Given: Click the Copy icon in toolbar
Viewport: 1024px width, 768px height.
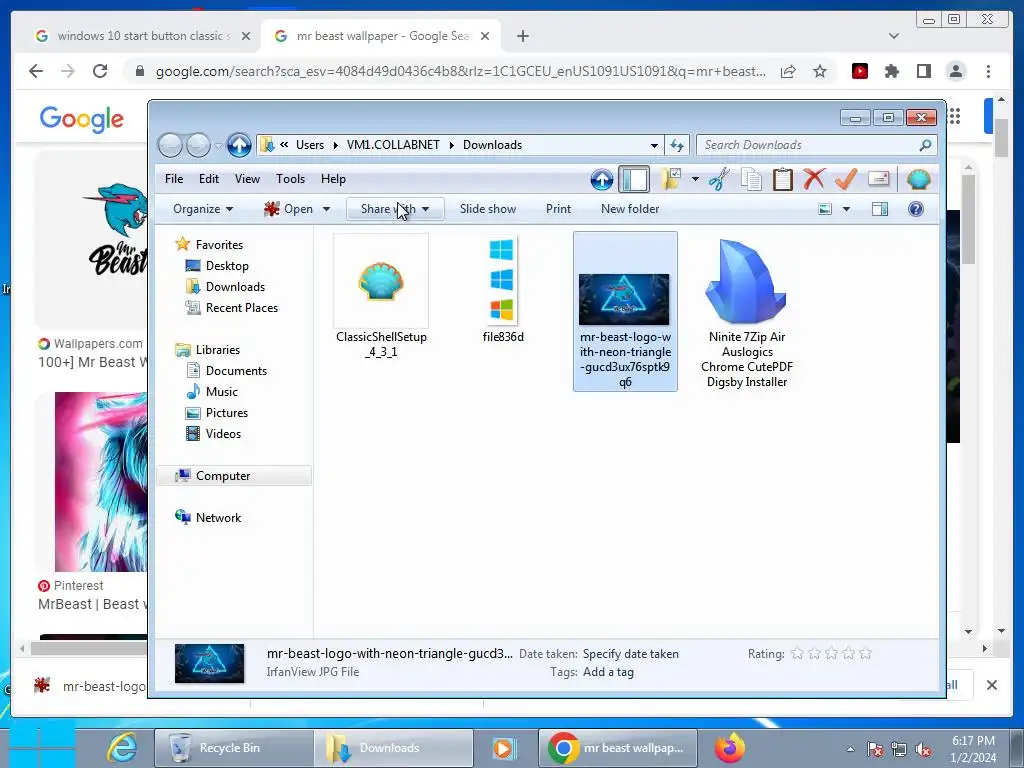Looking at the screenshot, I should point(751,179).
